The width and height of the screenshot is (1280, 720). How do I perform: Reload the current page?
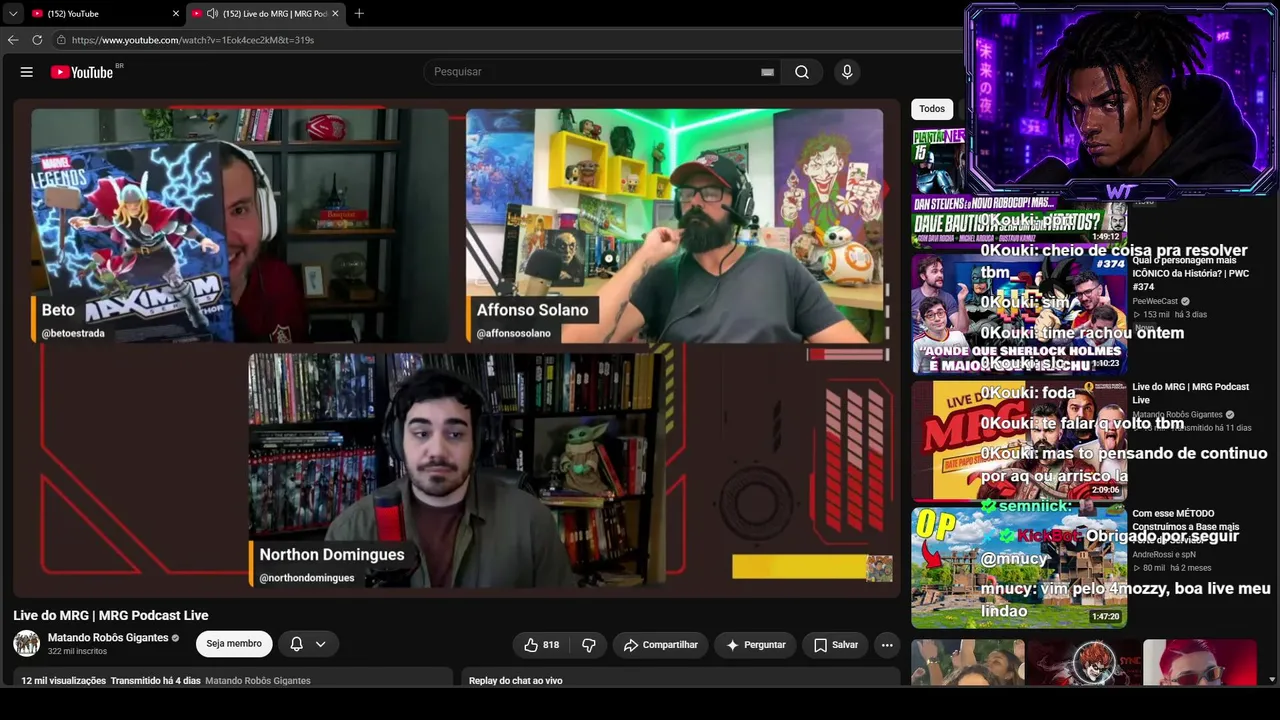(x=37, y=40)
